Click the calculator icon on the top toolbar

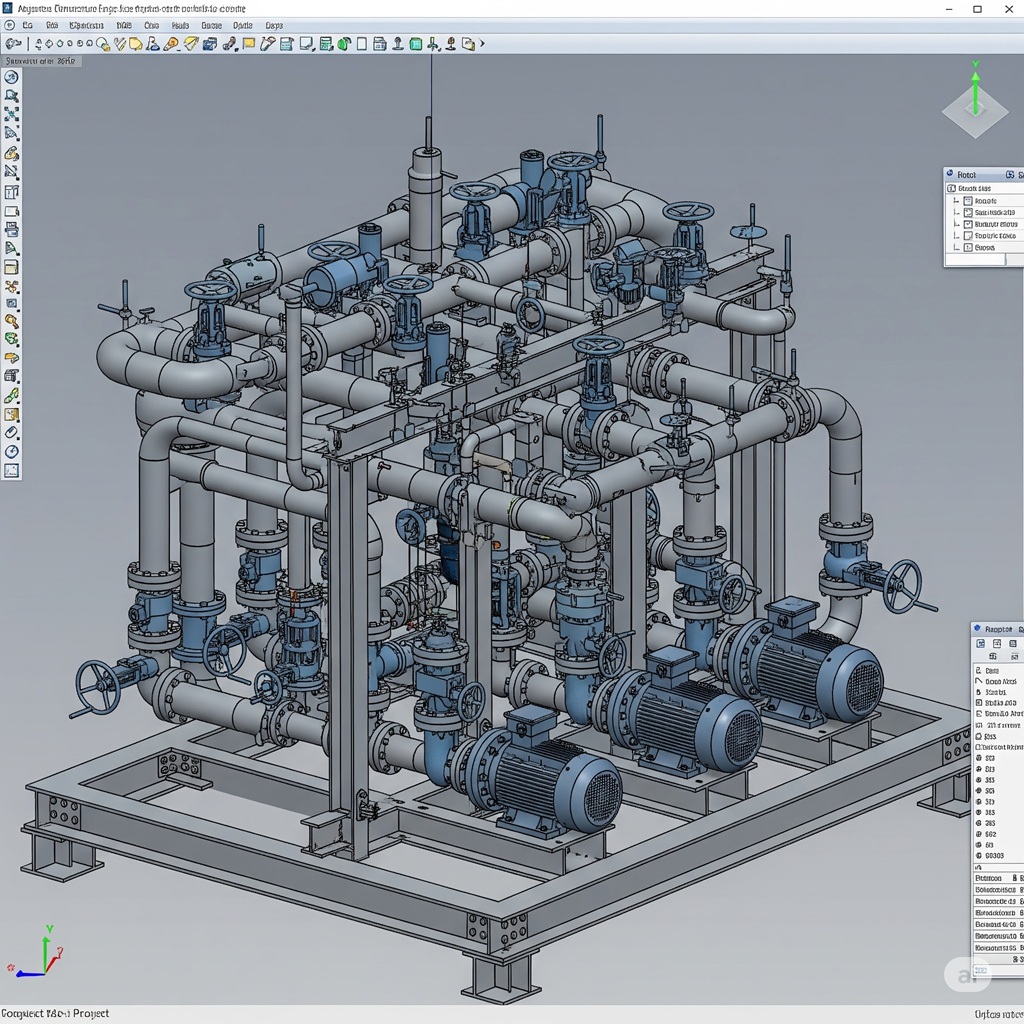326,43
